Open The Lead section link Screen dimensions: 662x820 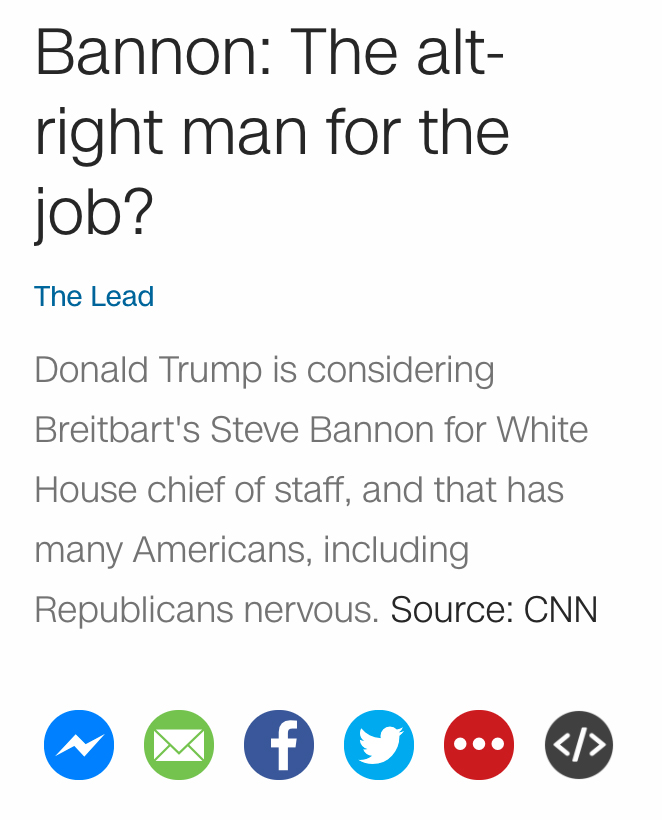(93, 297)
